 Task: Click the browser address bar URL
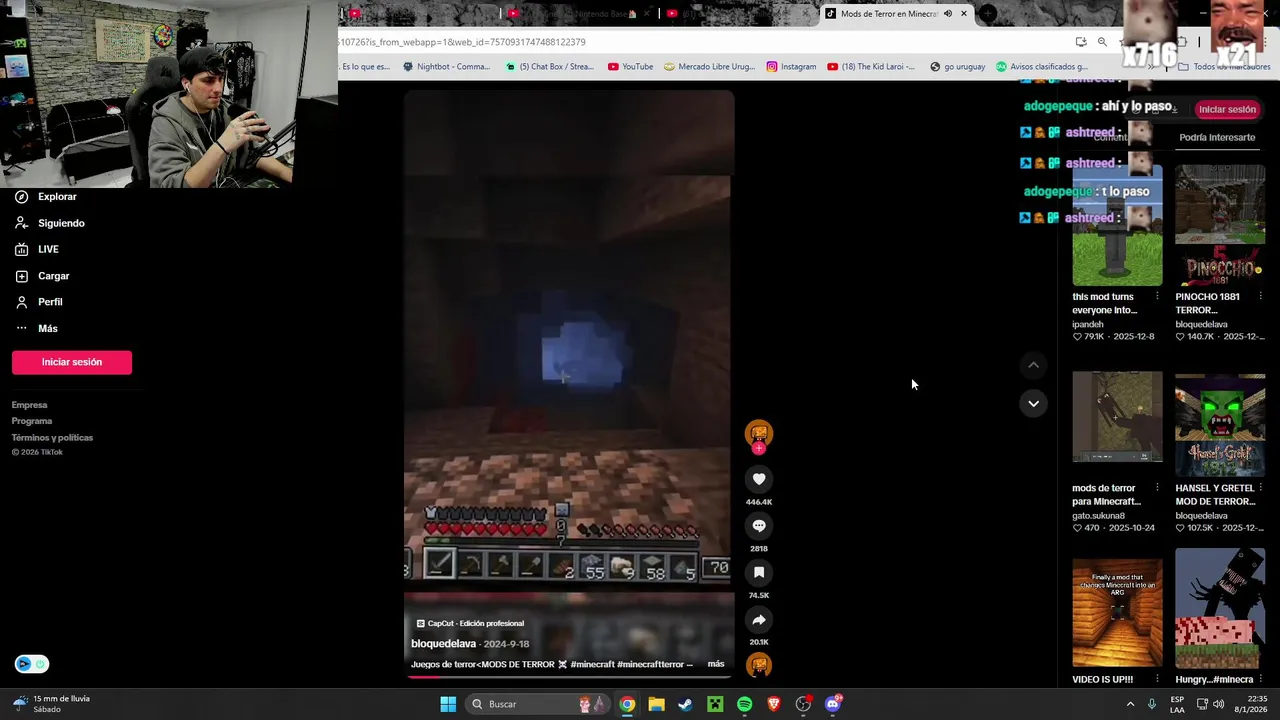(463, 42)
